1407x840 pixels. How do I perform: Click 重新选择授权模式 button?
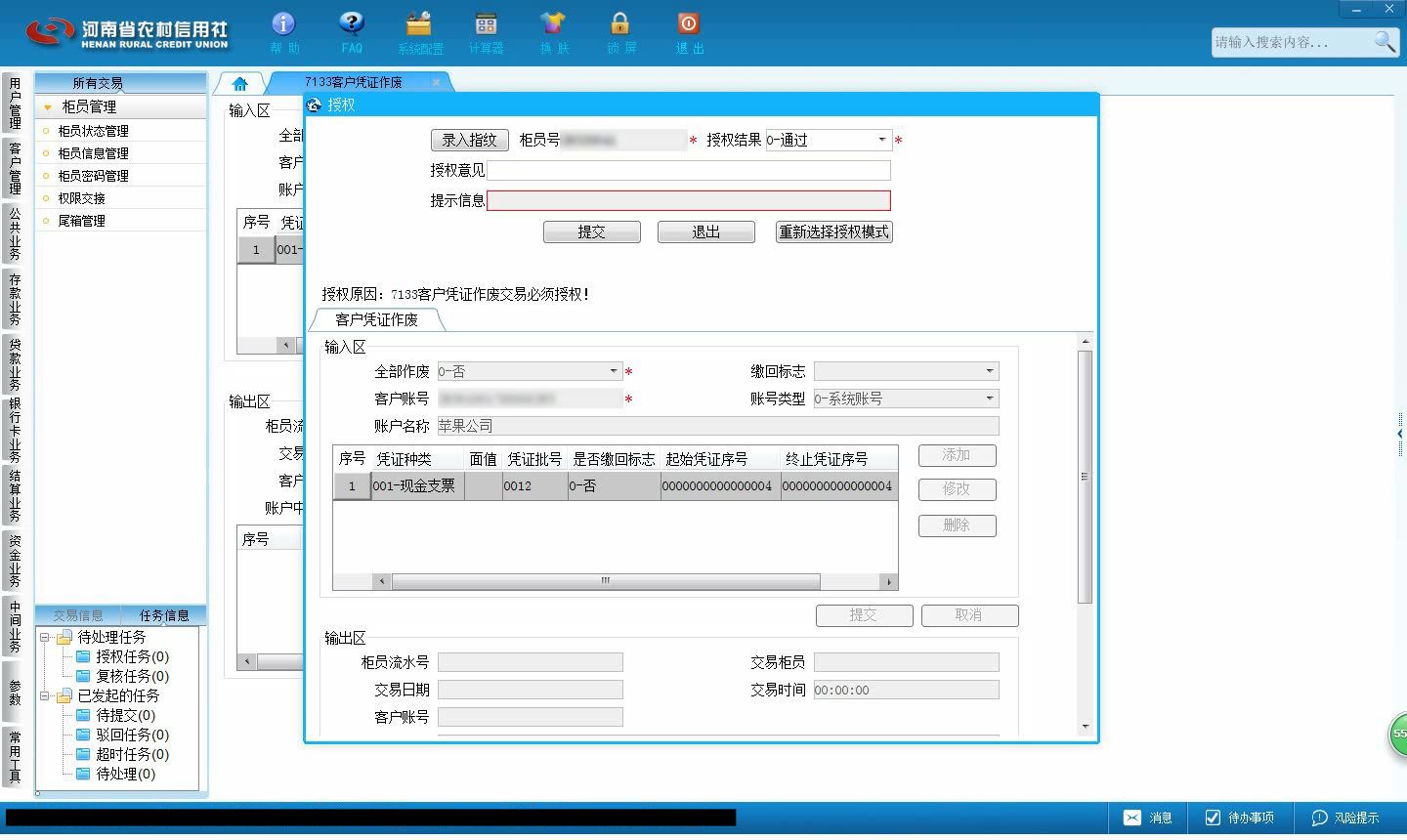click(834, 231)
